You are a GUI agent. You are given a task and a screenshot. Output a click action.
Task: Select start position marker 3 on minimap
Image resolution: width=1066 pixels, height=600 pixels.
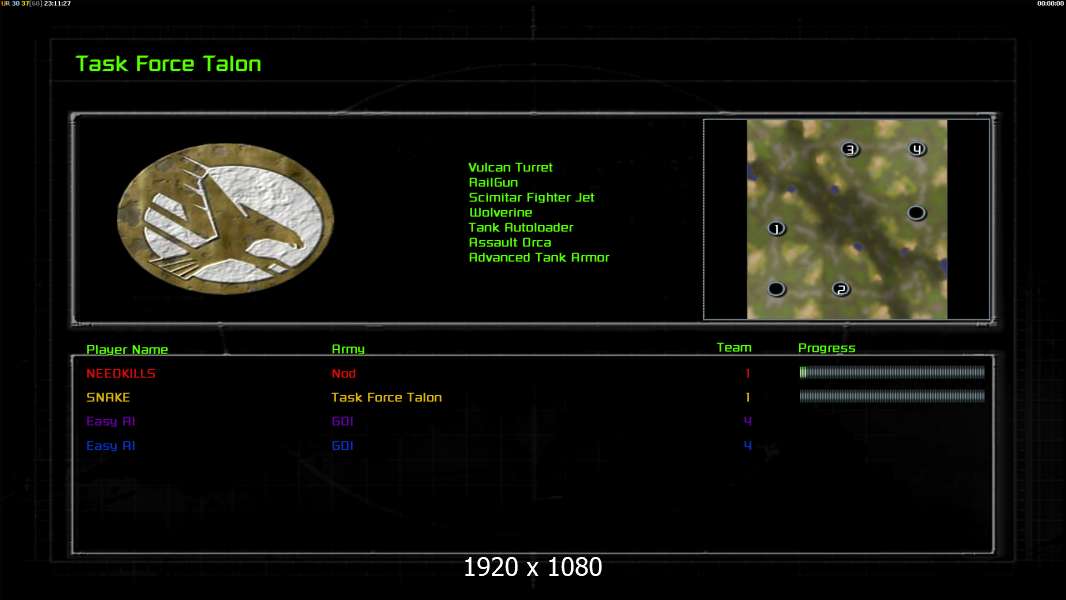[850, 149]
